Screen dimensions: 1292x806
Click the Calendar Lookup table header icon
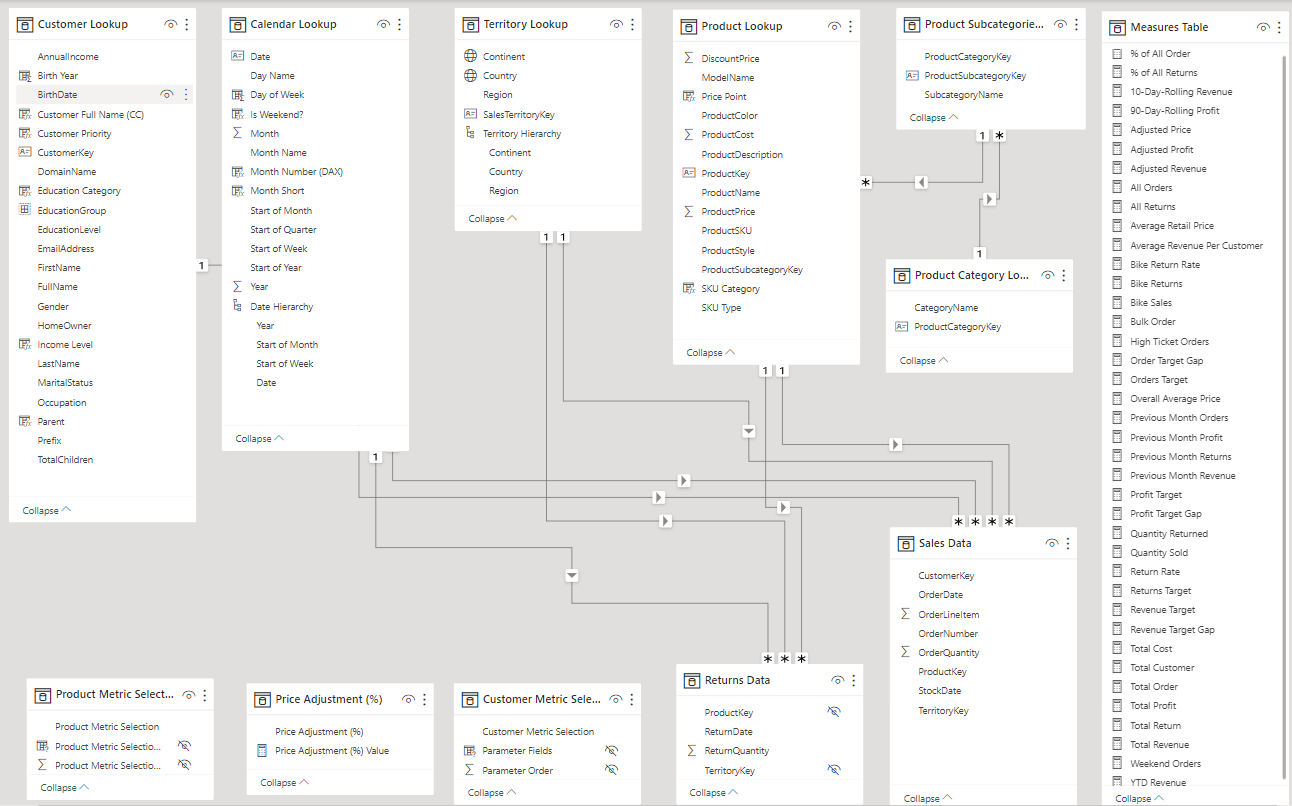237,24
